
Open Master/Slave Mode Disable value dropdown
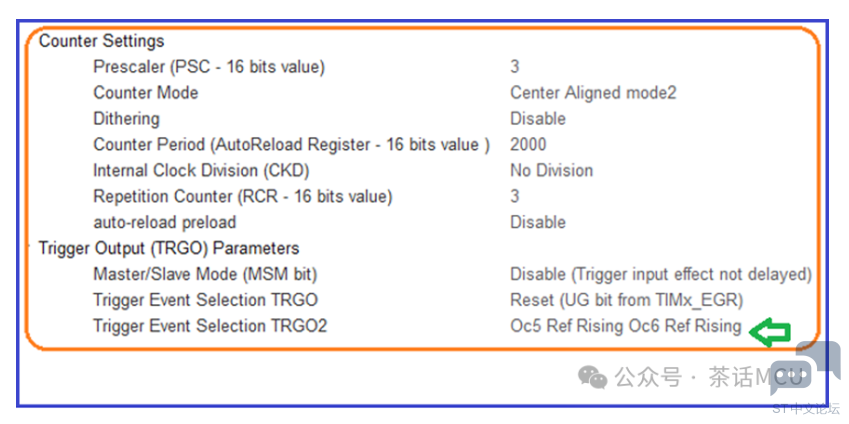(661, 275)
